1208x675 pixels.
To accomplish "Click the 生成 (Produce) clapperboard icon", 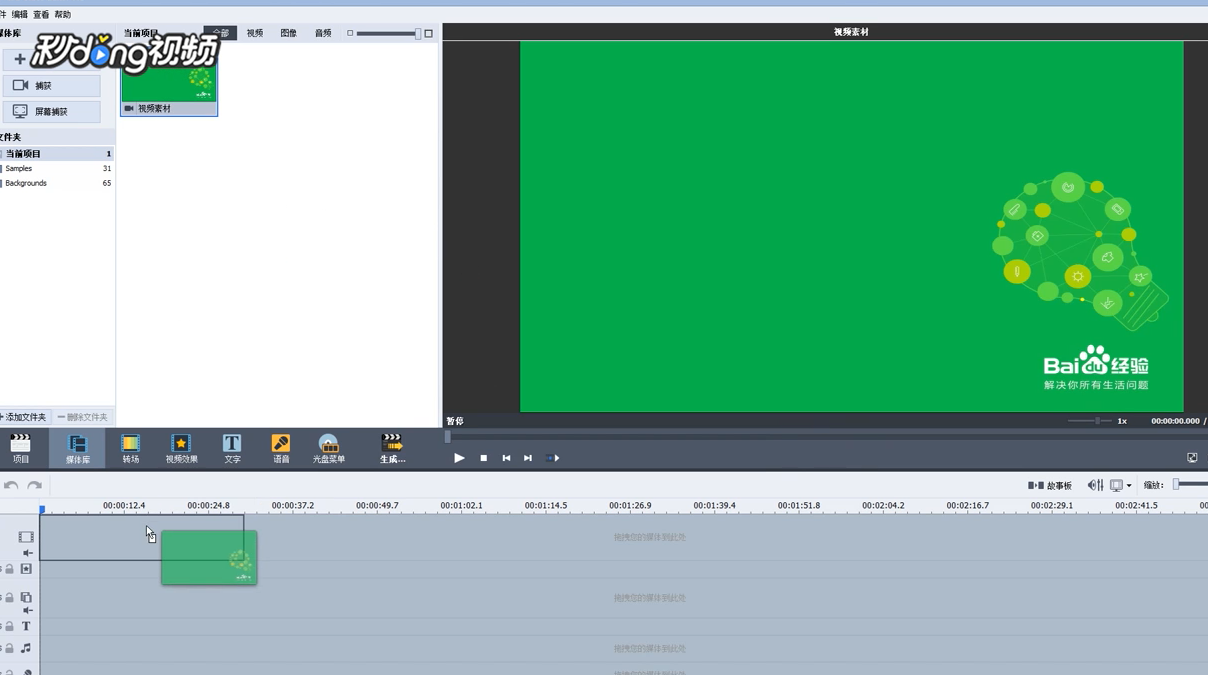I will point(392,448).
